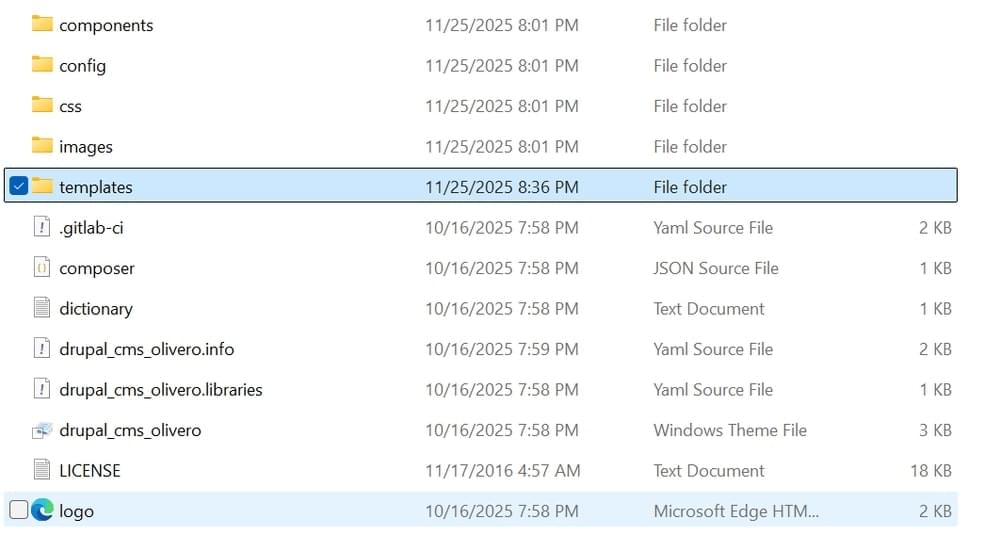The image size is (1000, 551).
Task: Click the LICENSE text document icon
Action: click(42, 470)
